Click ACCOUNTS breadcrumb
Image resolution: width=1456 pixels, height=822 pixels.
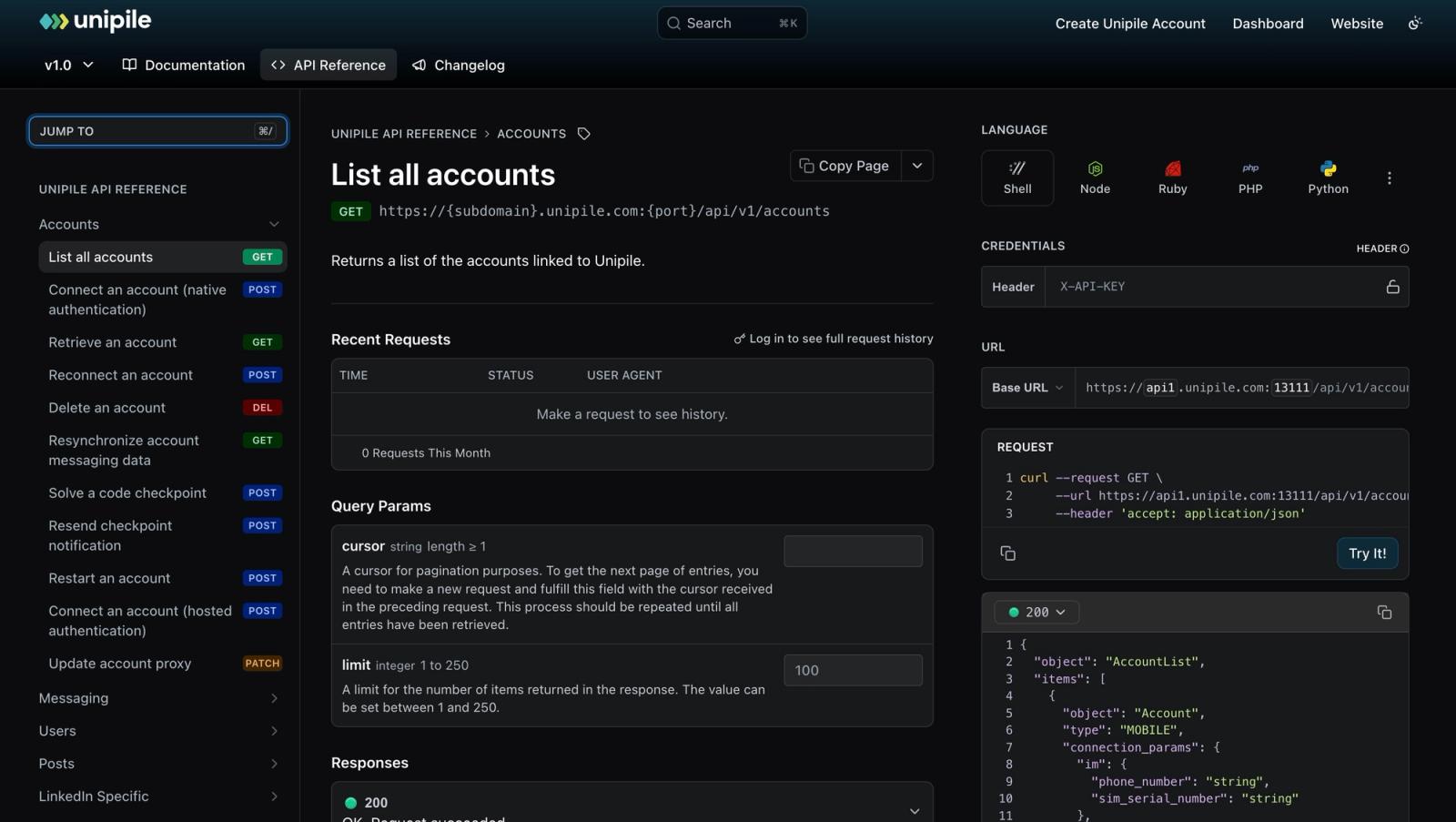coord(531,134)
